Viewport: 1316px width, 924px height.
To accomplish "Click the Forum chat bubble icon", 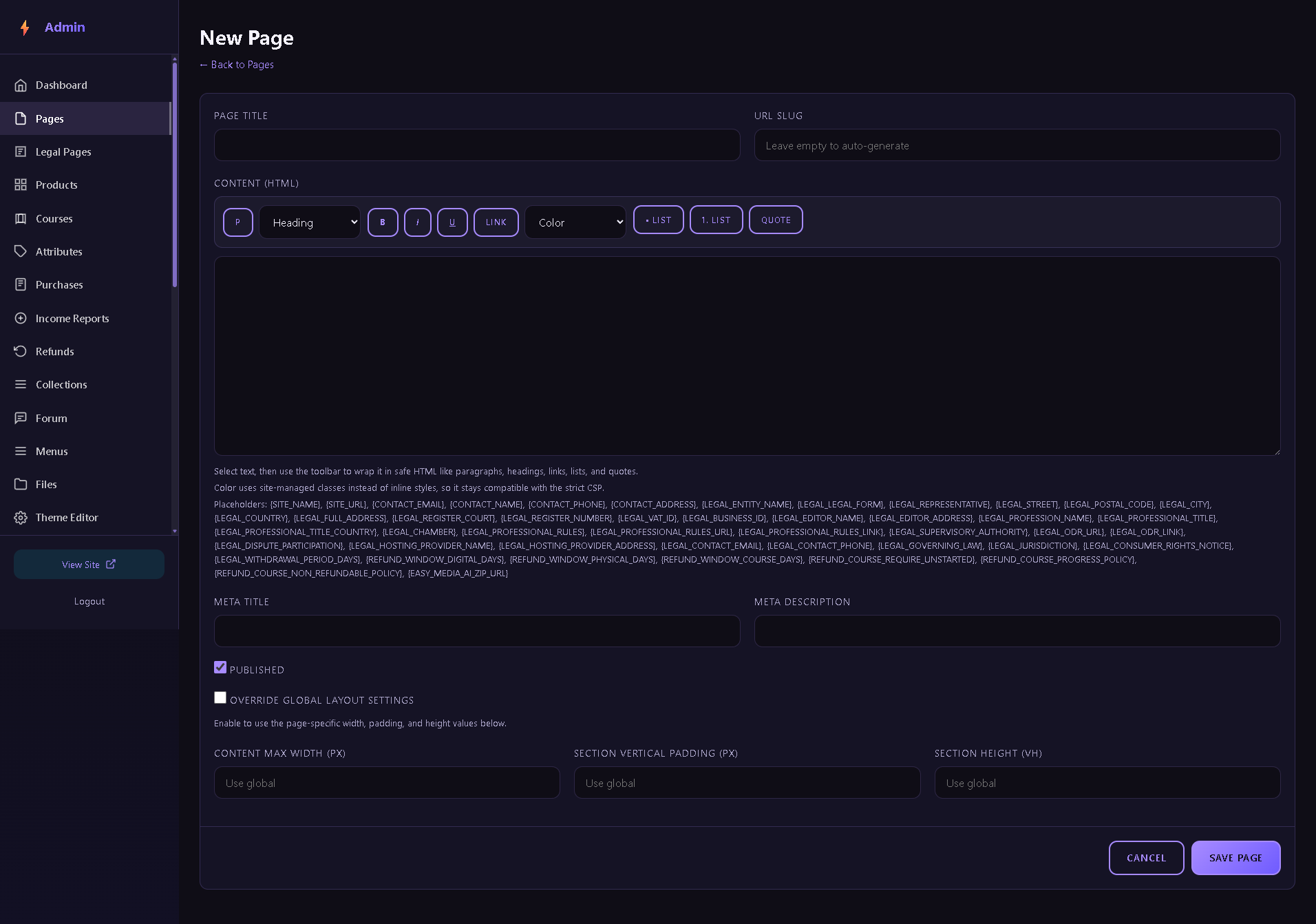I will tap(21, 418).
